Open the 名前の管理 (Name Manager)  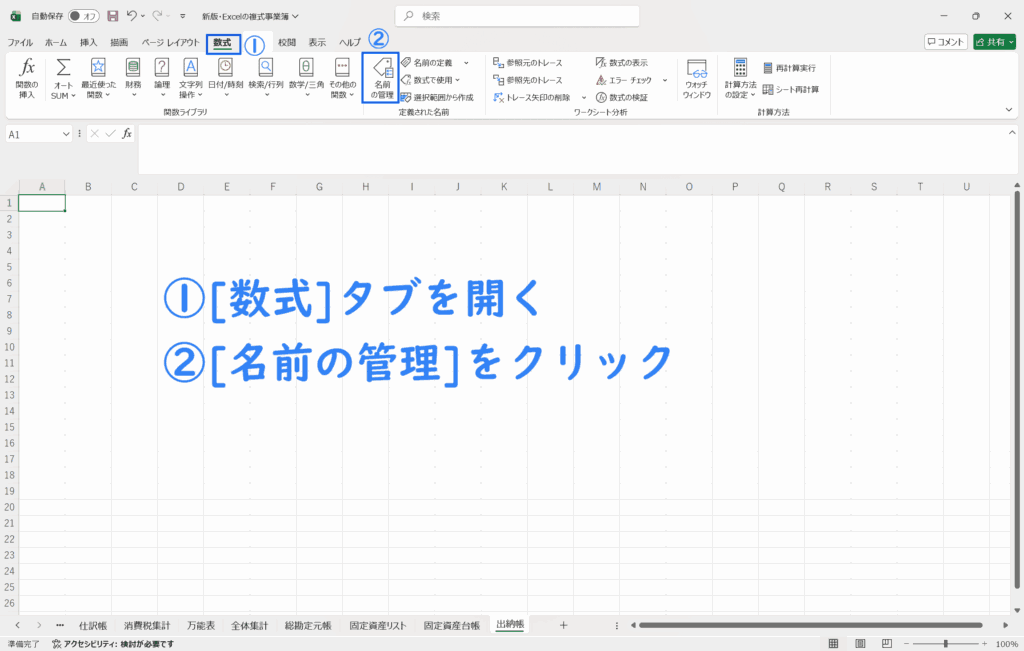coord(381,79)
